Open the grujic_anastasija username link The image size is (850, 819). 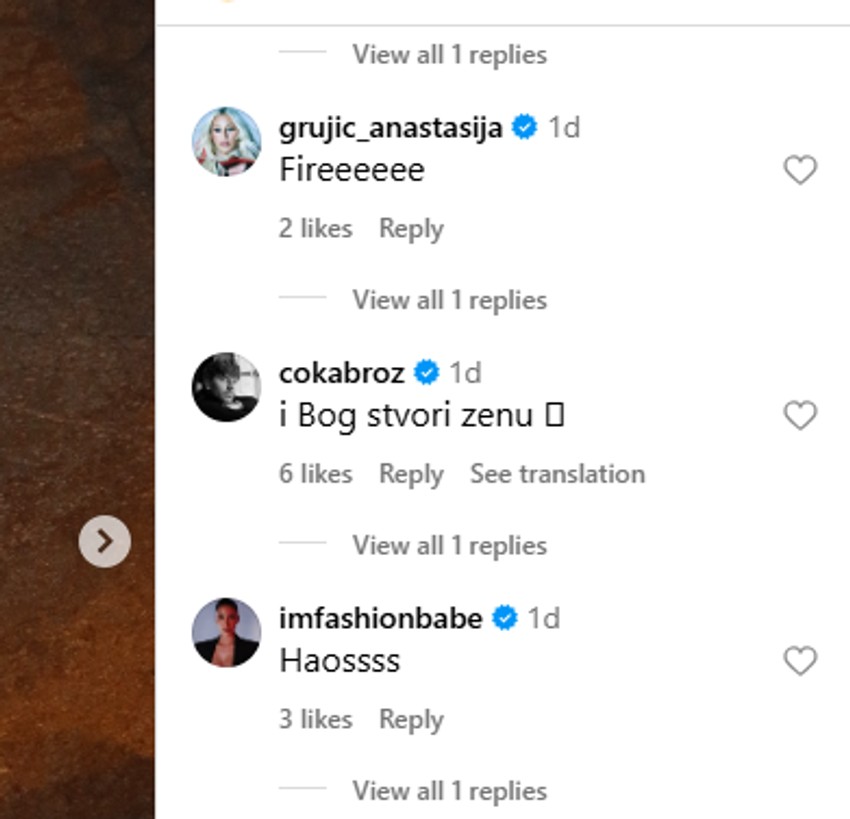[390, 128]
